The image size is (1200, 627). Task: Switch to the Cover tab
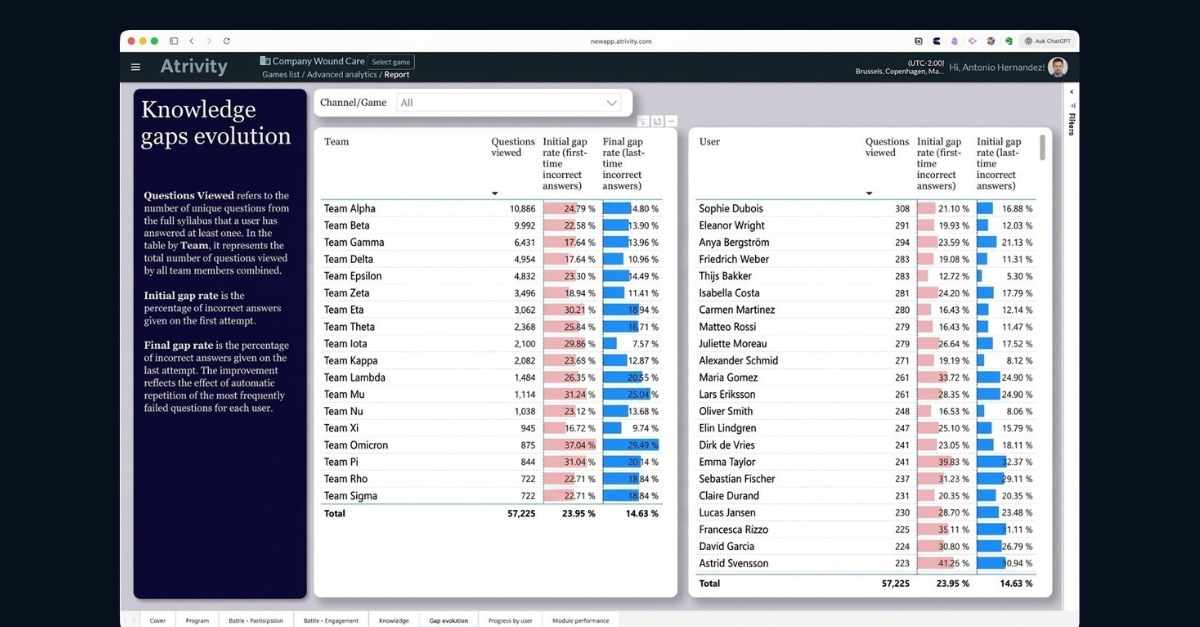point(158,620)
